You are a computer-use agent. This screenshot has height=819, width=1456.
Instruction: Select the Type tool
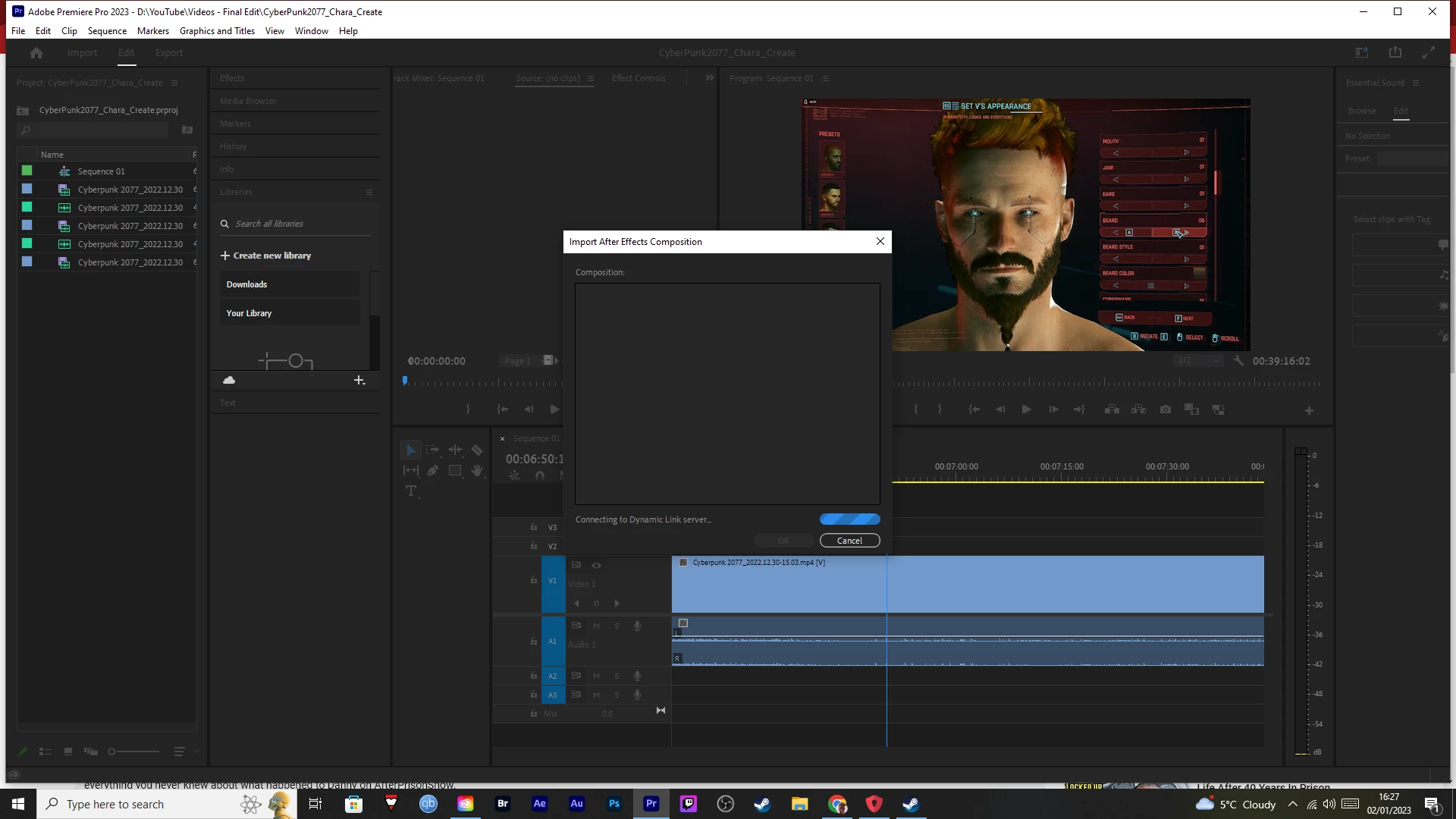411,491
